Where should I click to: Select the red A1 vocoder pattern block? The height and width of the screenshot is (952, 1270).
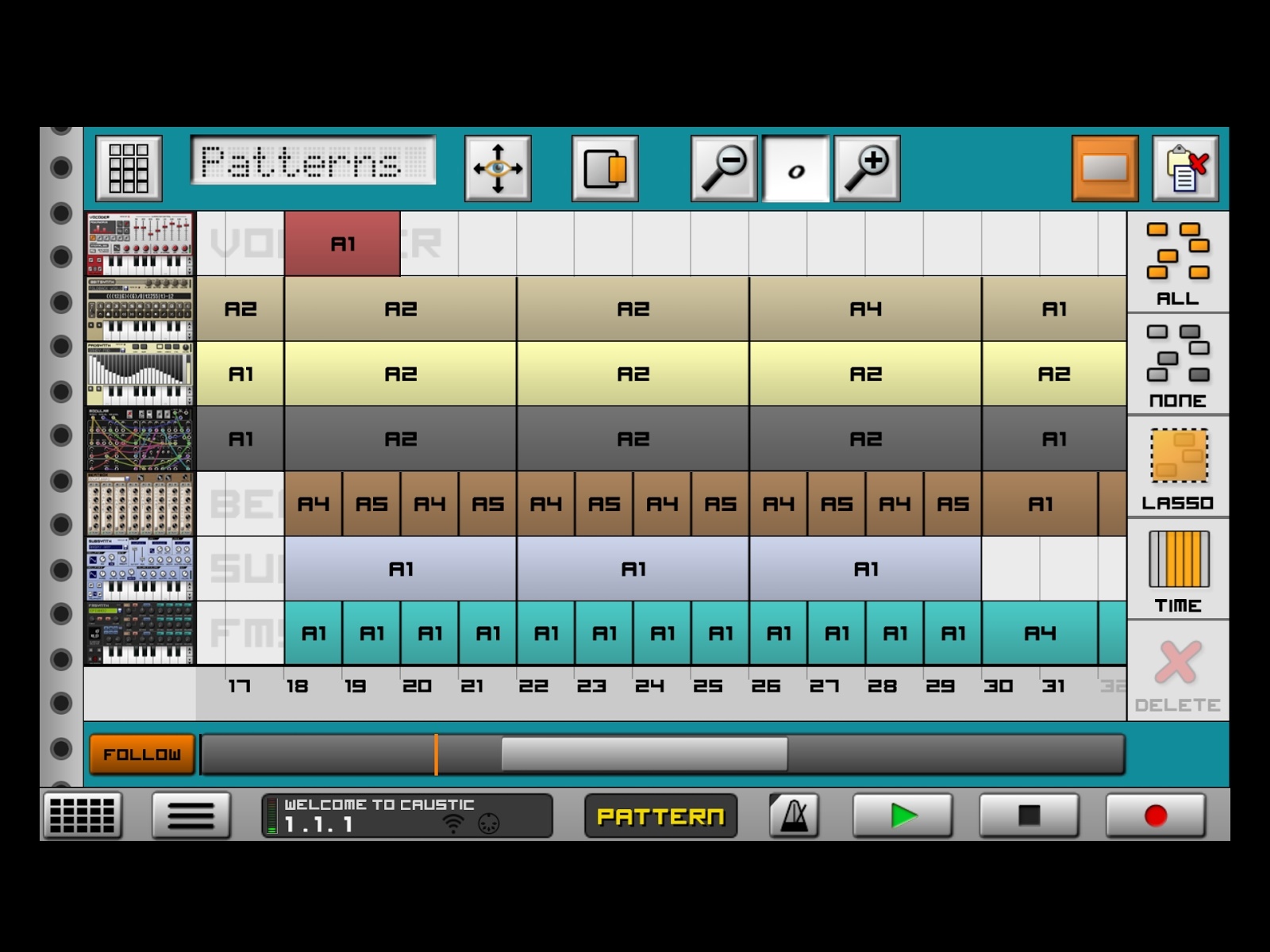342,244
